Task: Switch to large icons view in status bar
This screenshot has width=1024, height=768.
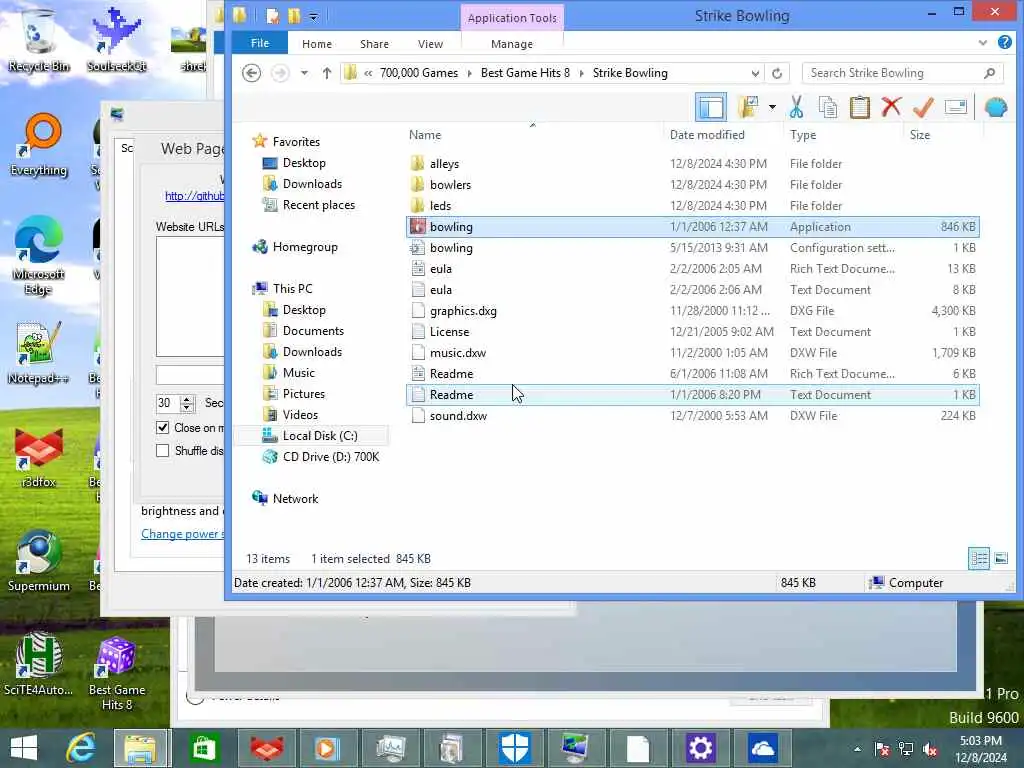Action: (1001, 558)
